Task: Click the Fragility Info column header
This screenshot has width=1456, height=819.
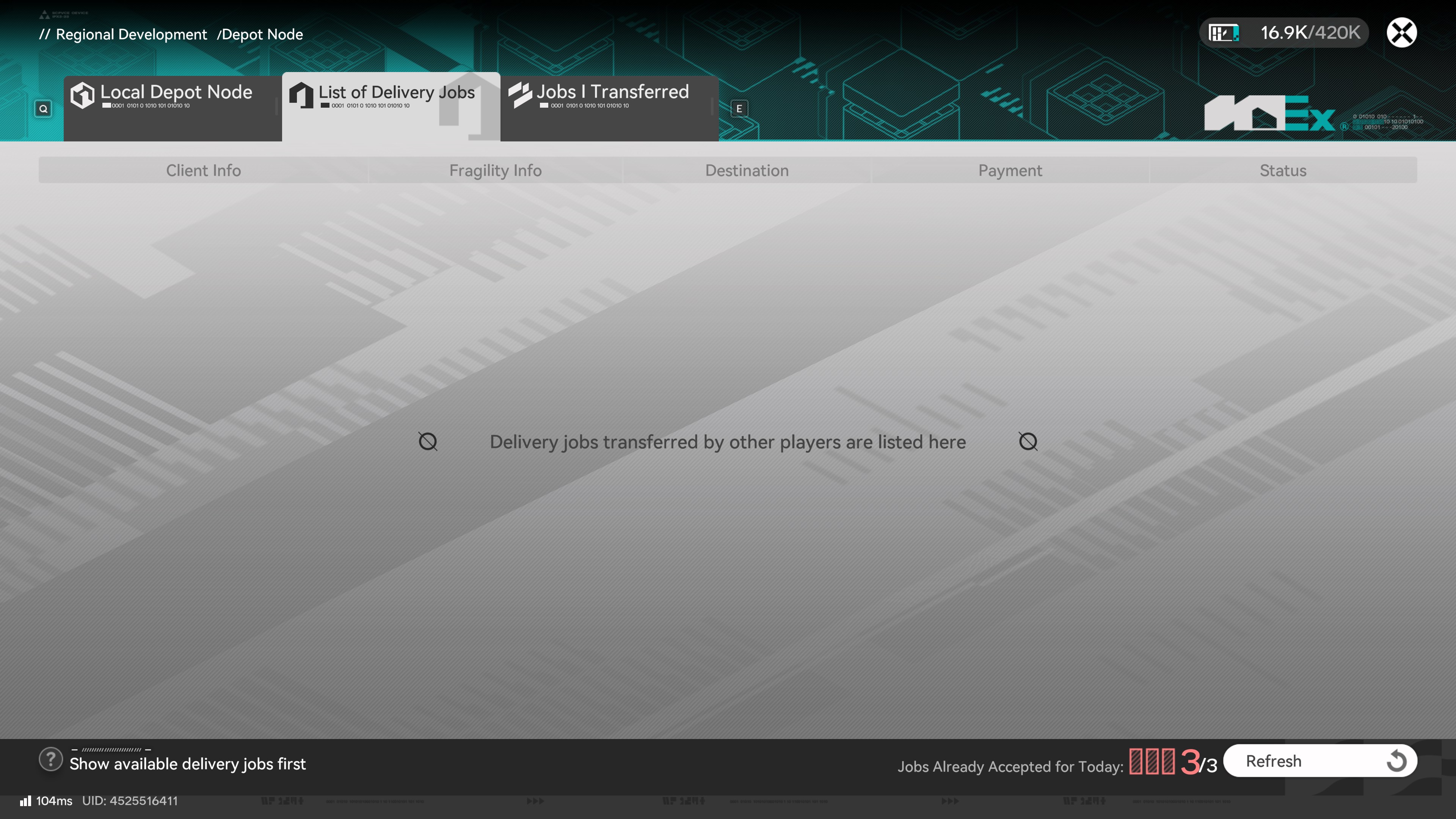Action: coord(495,170)
